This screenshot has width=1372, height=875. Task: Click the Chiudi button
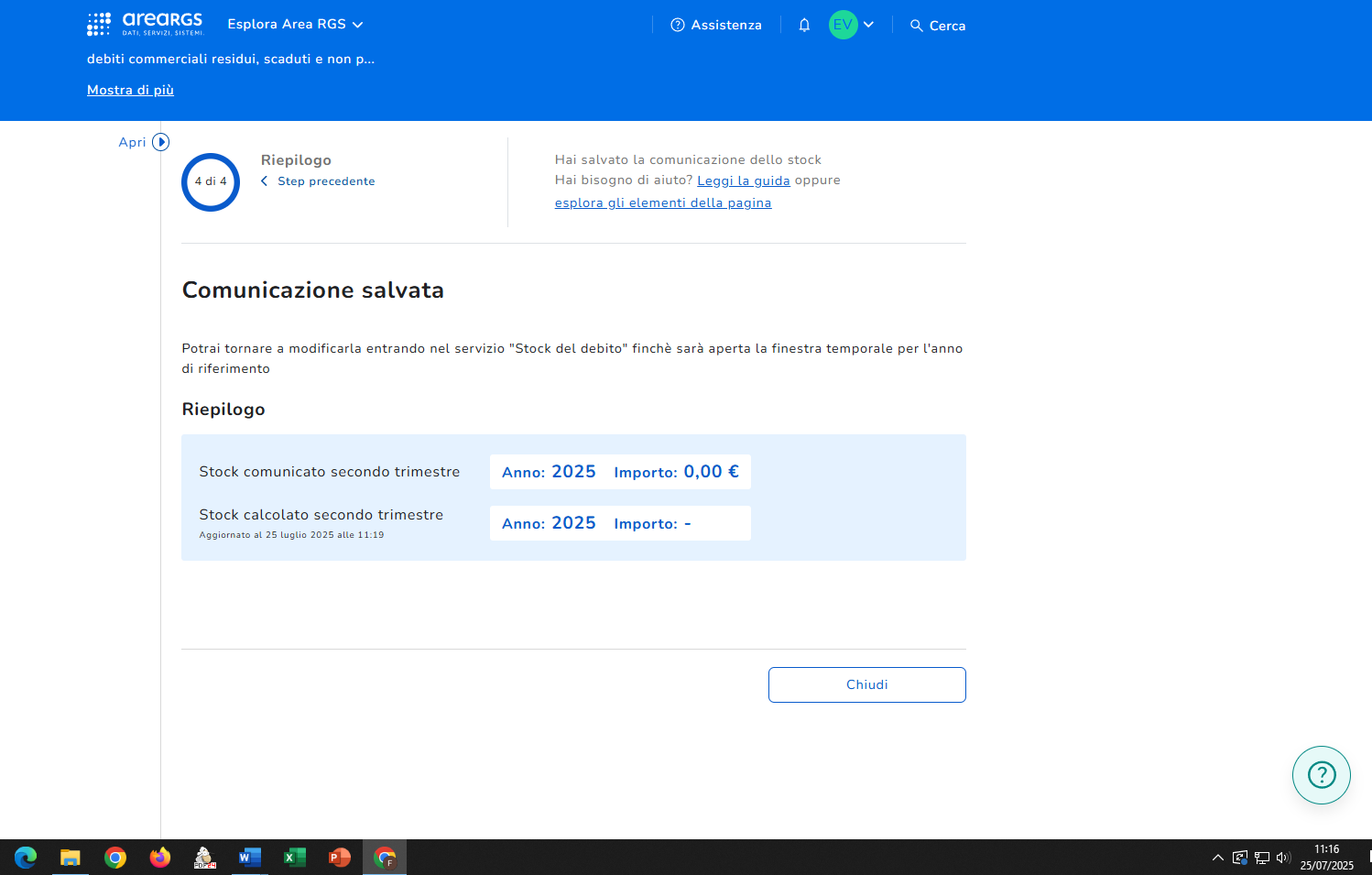(x=866, y=684)
